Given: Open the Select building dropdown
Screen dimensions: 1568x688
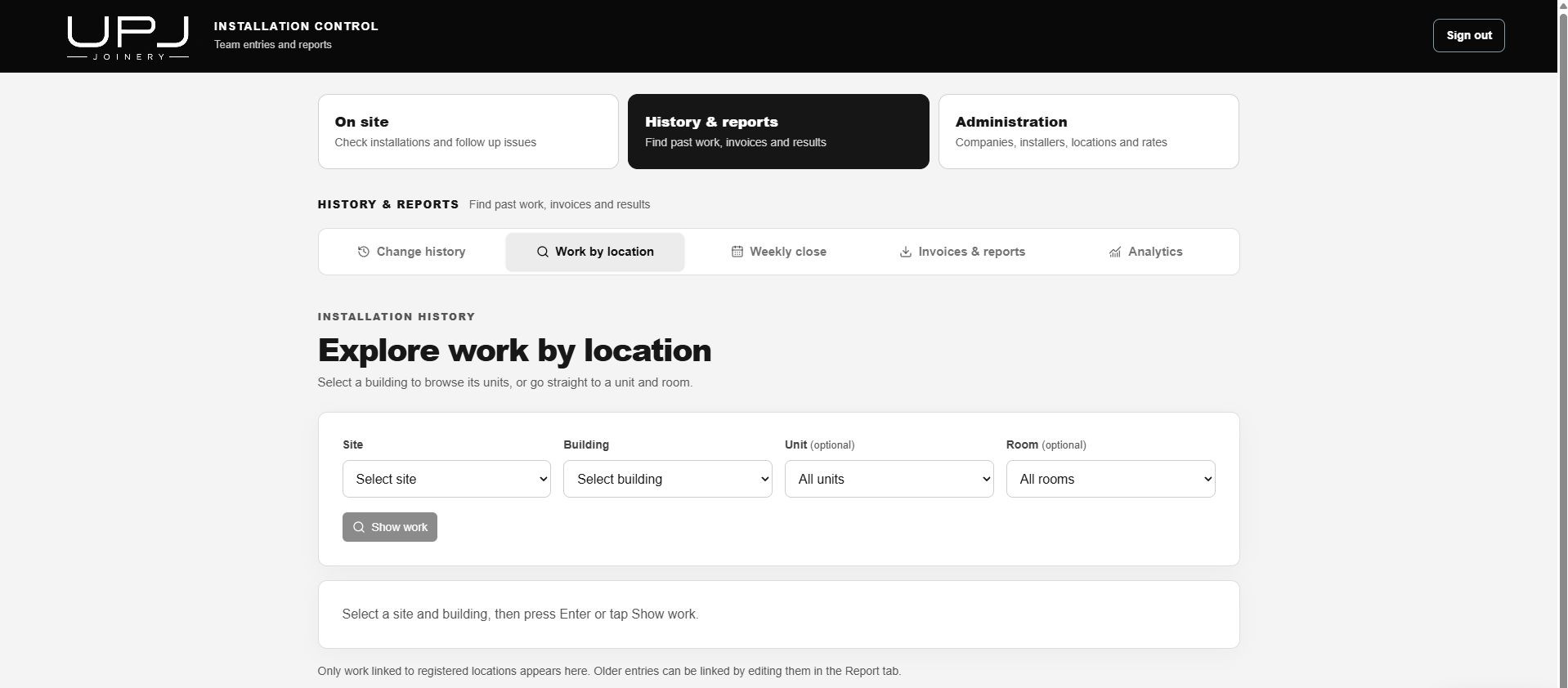Looking at the screenshot, I should tap(668, 479).
